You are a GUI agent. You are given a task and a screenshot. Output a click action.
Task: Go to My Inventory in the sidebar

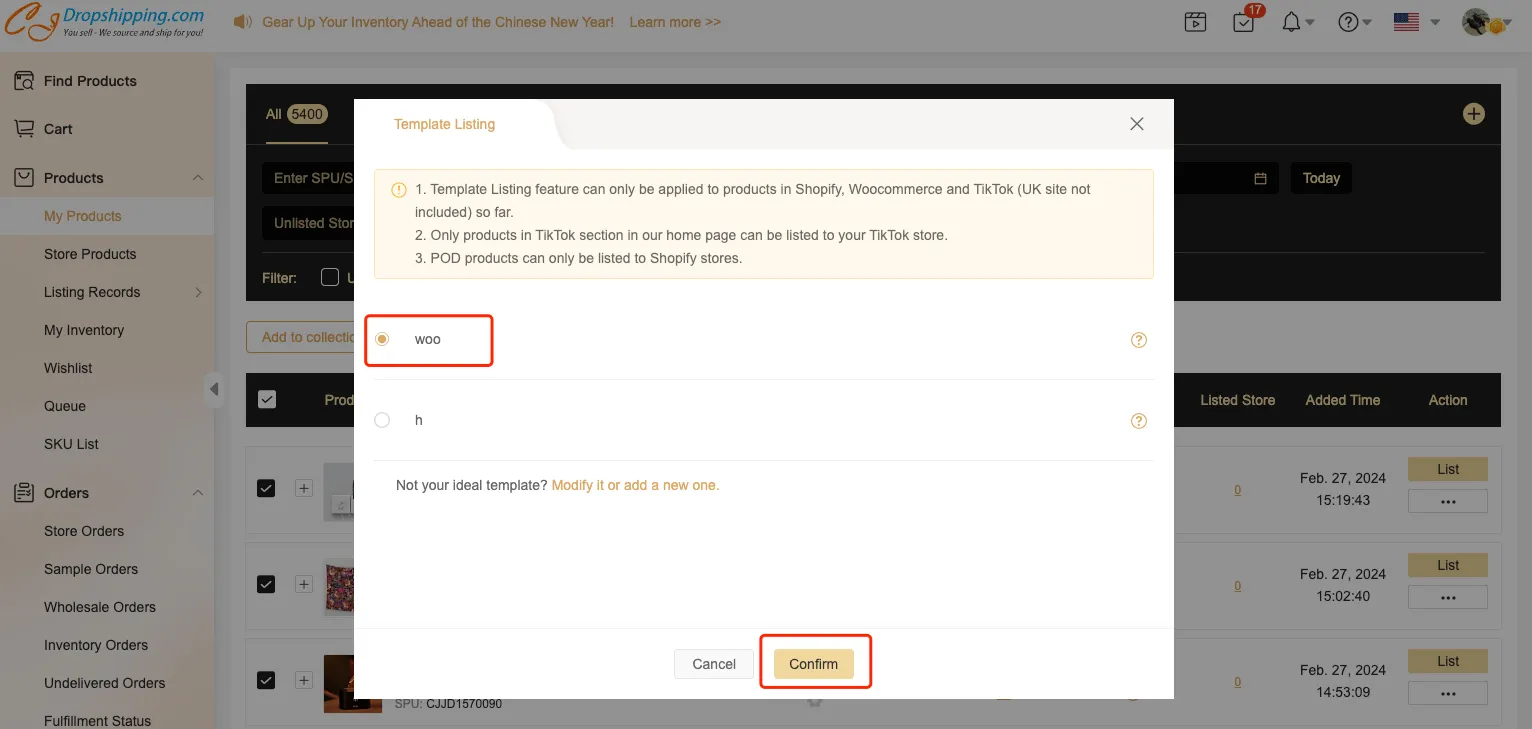[84, 330]
